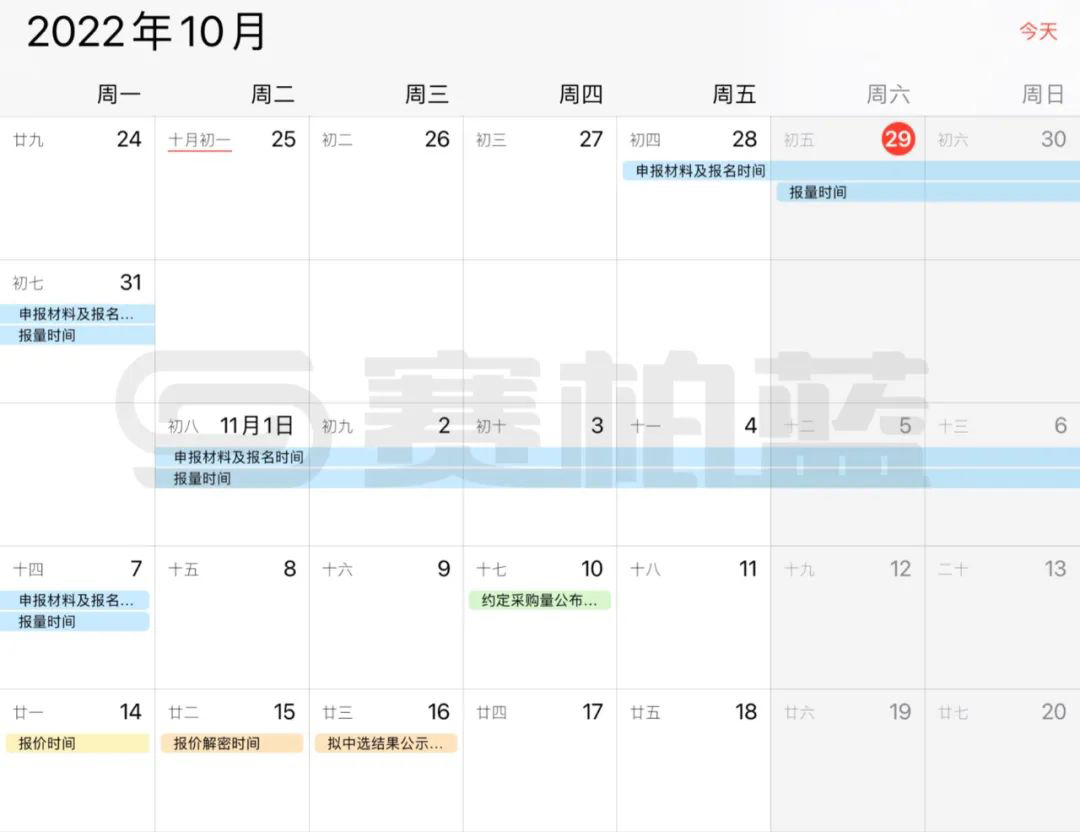The height and width of the screenshot is (832, 1080).
Task: Select date 4 labeled 十一
Action: (x=751, y=426)
